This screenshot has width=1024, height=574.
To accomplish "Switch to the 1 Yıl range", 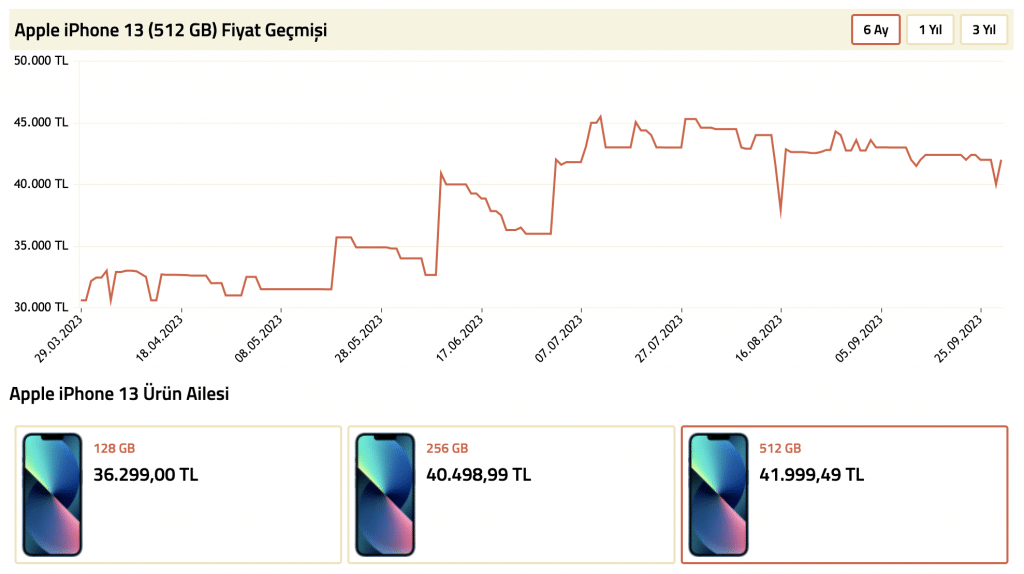I will click(x=930, y=30).
